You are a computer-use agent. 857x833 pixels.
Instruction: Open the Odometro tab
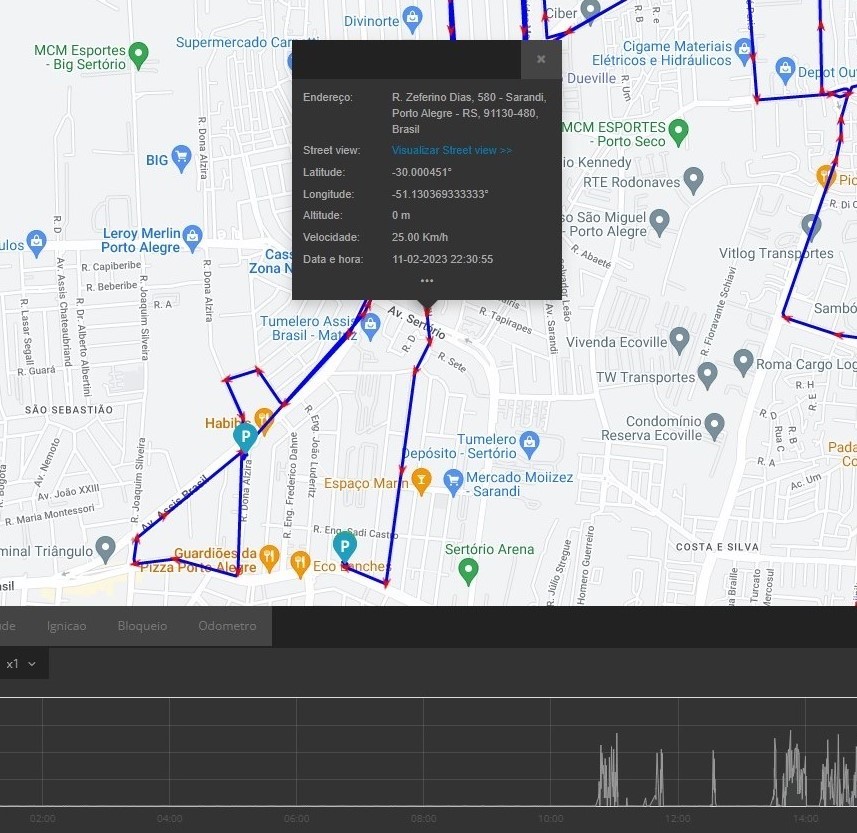pos(227,626)
